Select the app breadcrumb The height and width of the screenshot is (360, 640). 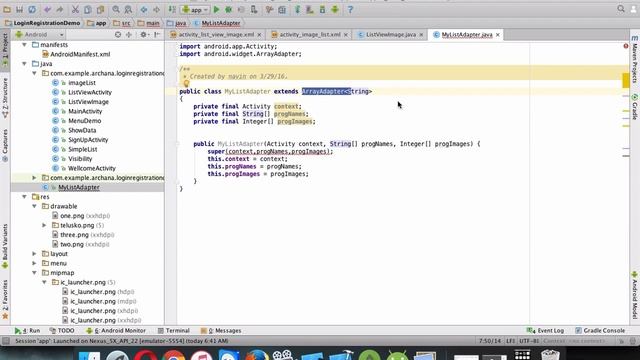(97, 23)
